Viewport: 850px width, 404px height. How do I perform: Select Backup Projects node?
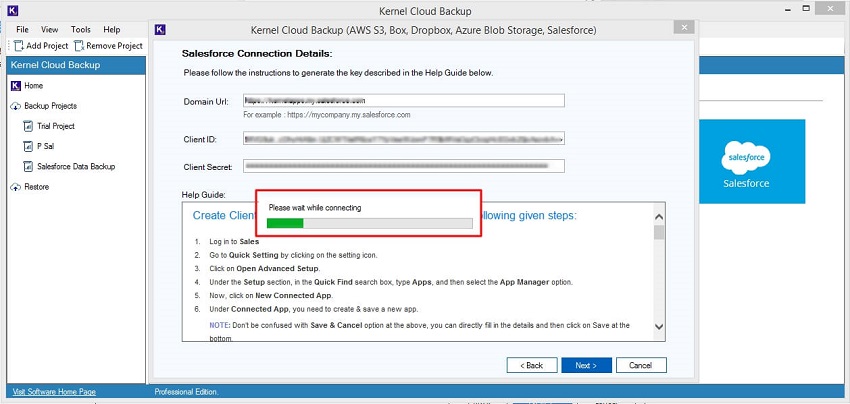(50, 106)
